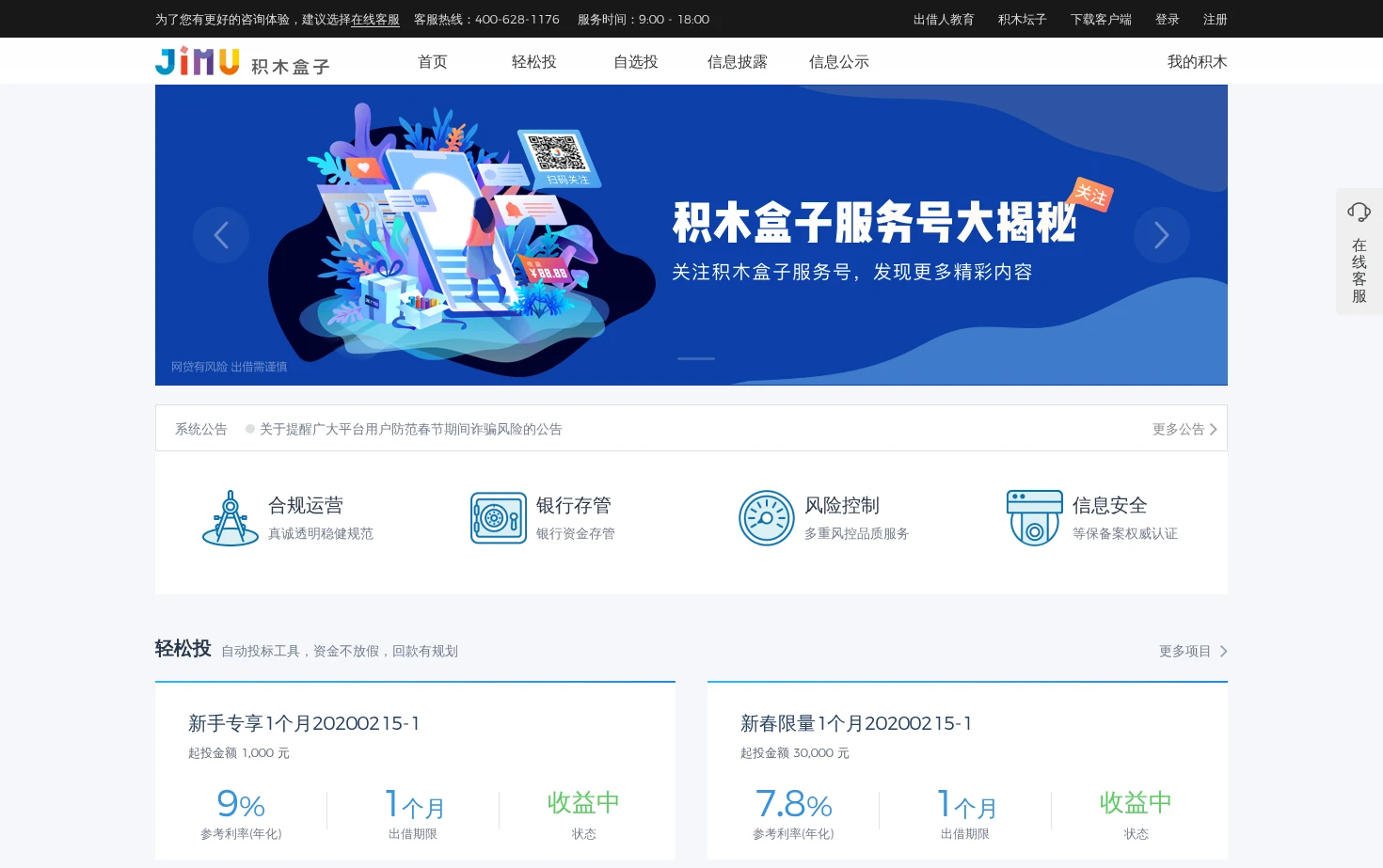Click the JIMU 积木盒子 logo
Screen dimensions: 1383x868
click(x=242, y=61)
